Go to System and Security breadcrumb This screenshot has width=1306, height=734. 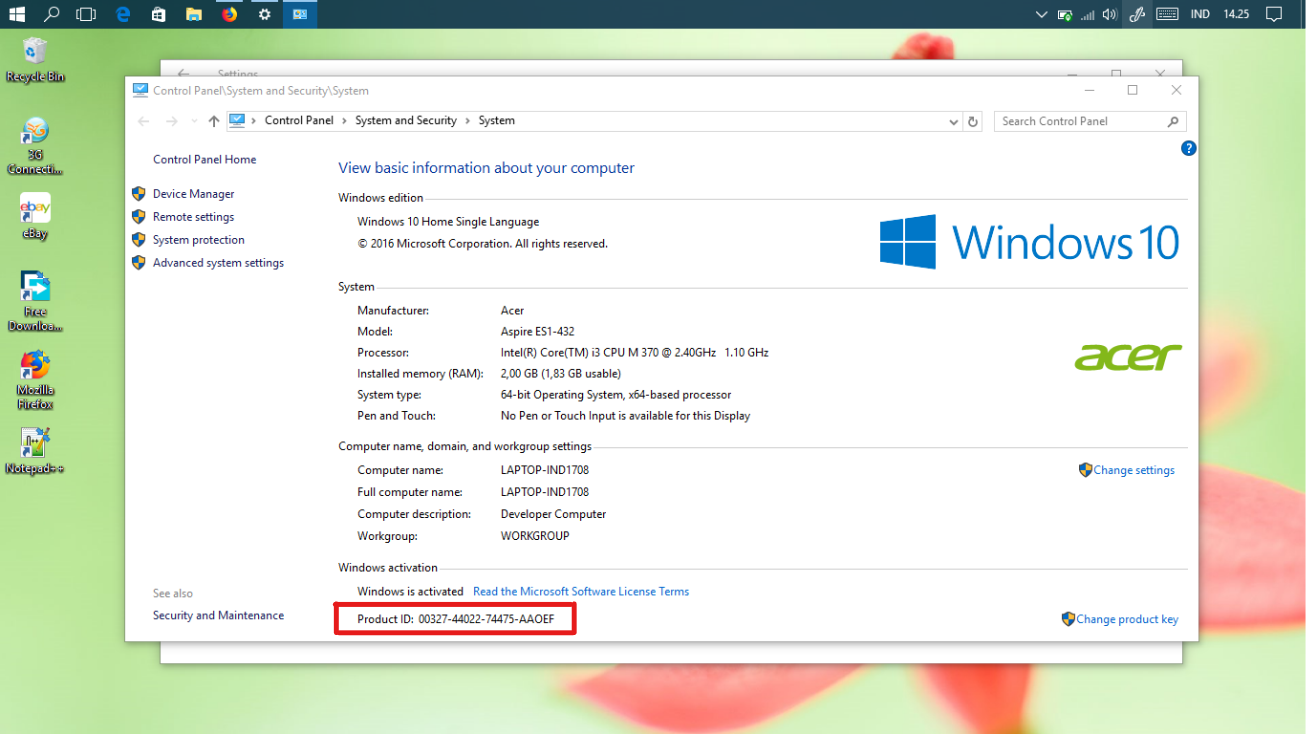pyautogui.click(x=405, y=119)
